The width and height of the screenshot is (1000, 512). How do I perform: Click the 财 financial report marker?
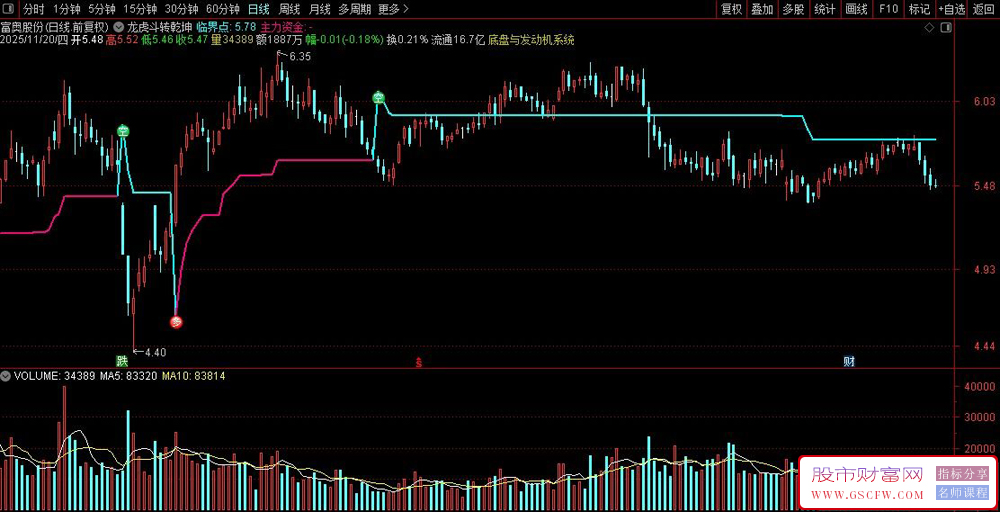[x=849, y=362]
